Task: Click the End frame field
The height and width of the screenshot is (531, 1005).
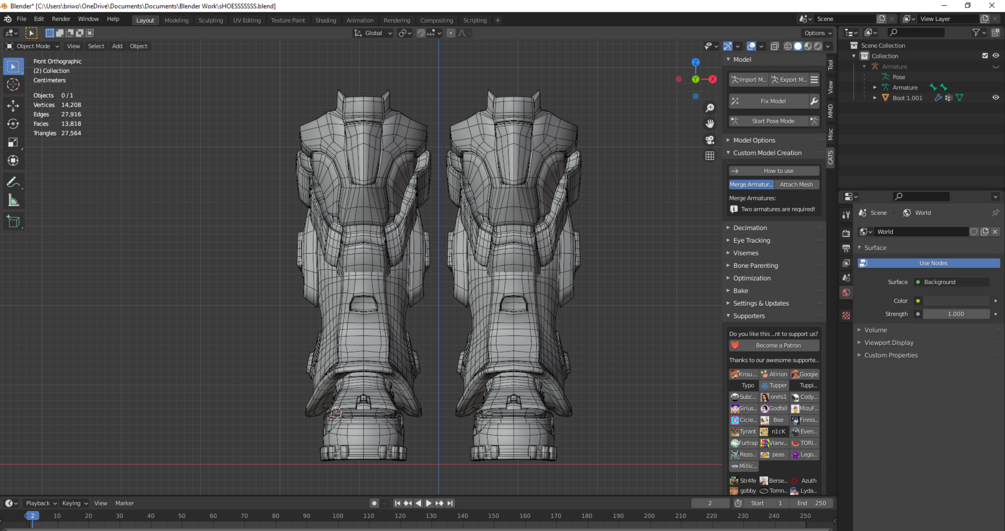Action: (x=814, y=503)
